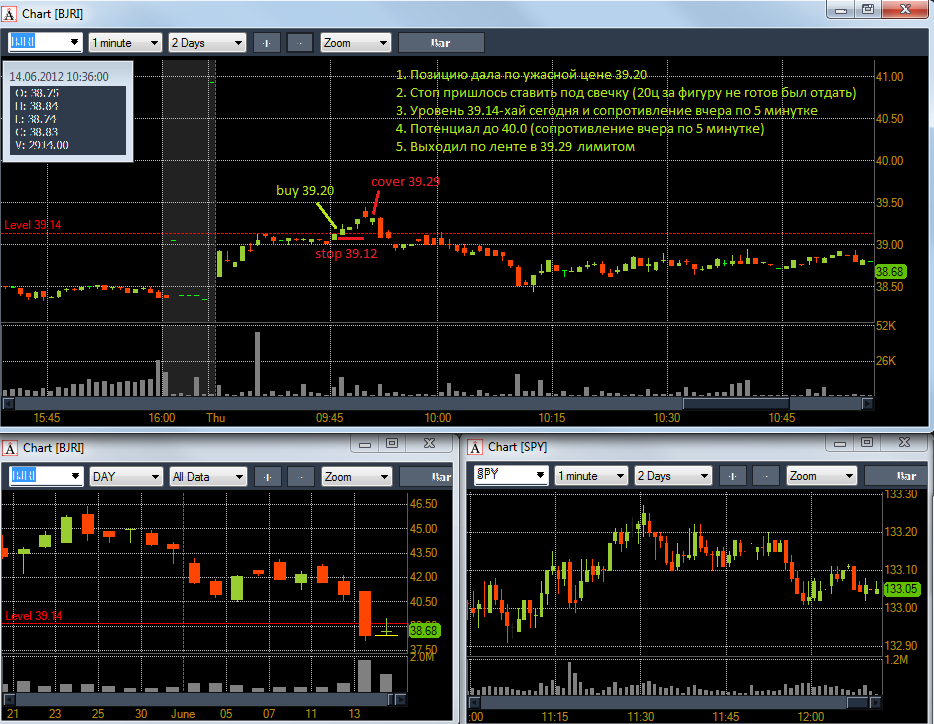Click the scrollbar thumb under the SPY chart
Screen dimensions: 934x724
click(x=857, y=703)
